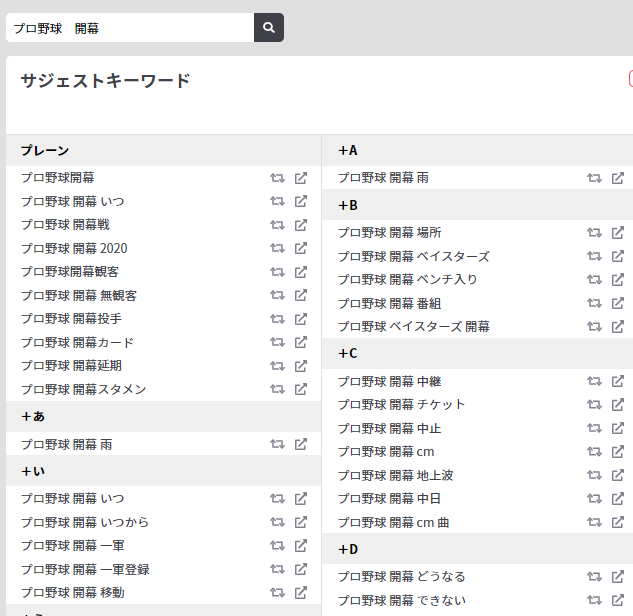Open external link for プロ野球 開幕 cm 曲
The width and height of the screenshot is (633, 616).
(x=618, y=522)
